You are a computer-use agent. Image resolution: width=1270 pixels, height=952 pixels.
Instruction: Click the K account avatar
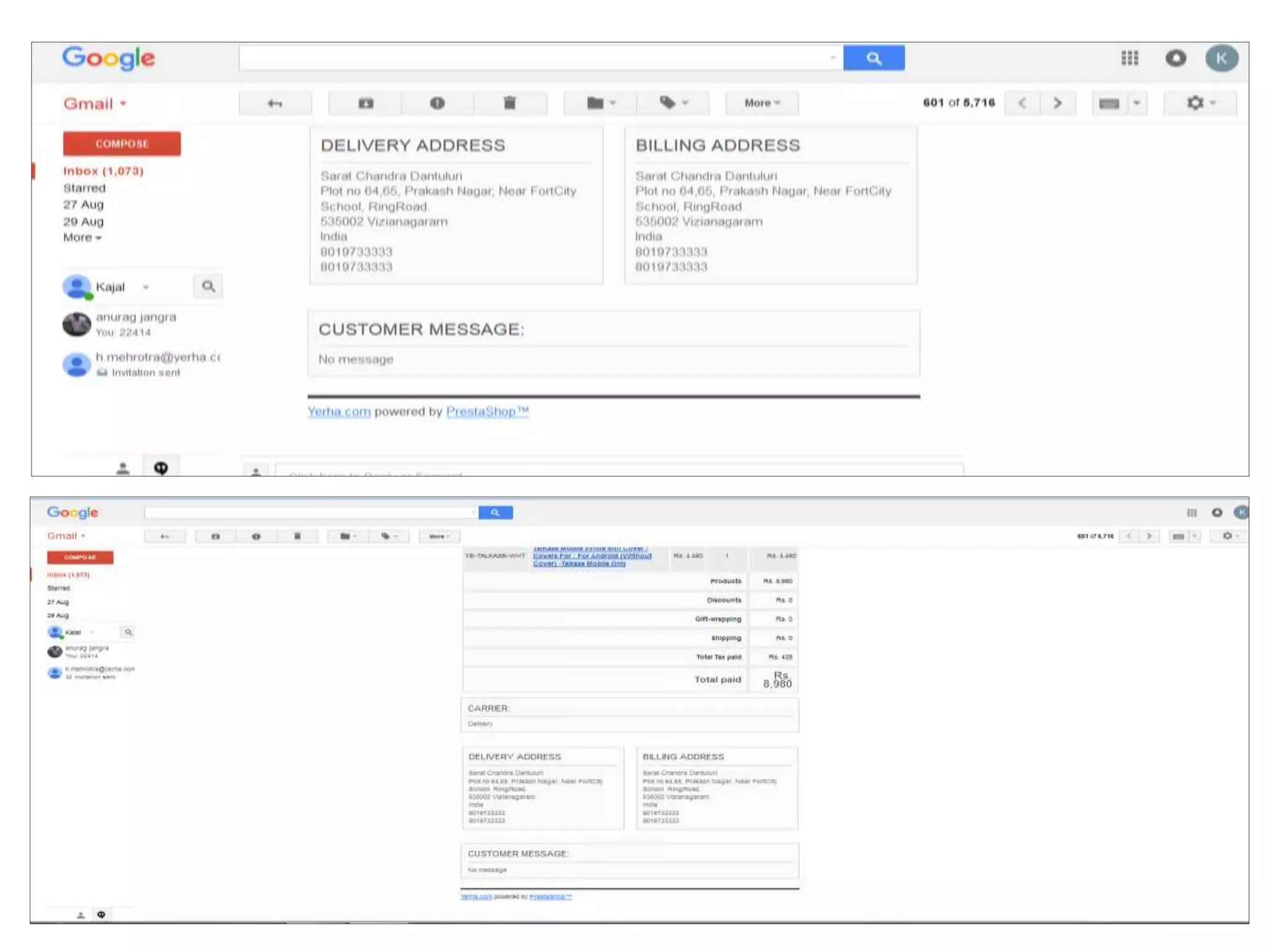1221,58
